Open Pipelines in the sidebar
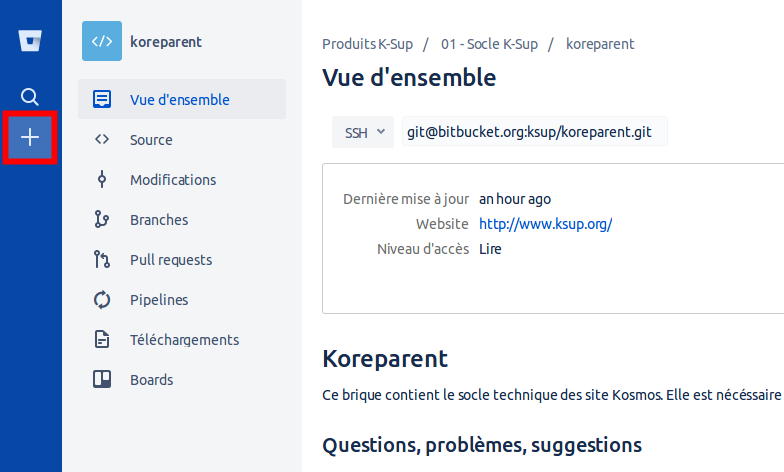 182,299
